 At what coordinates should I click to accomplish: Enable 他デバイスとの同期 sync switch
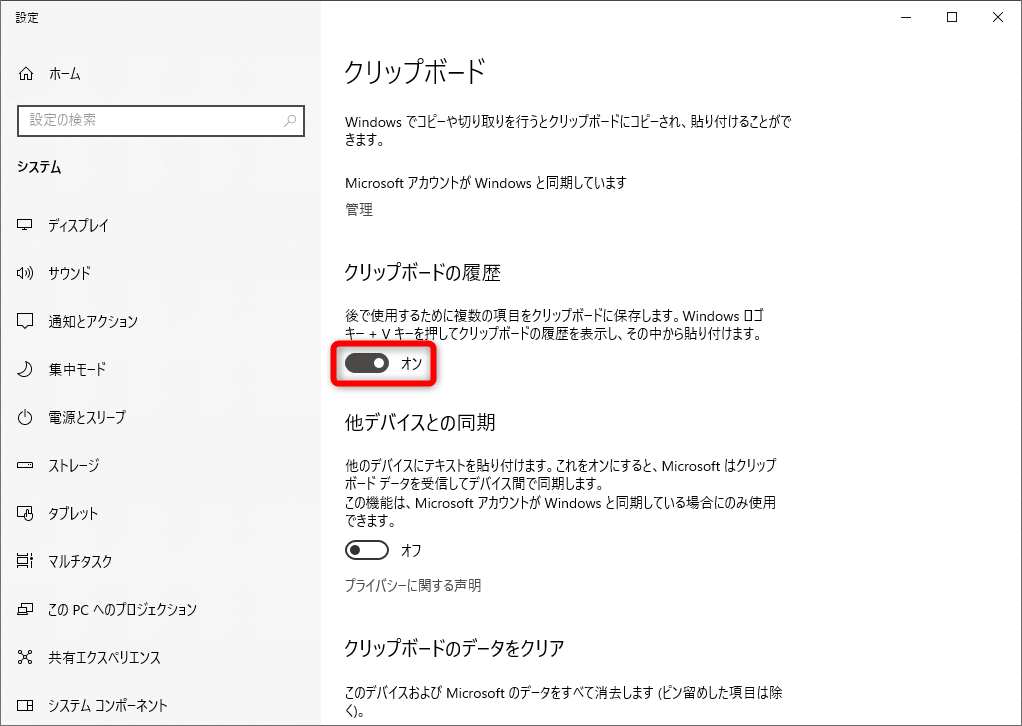pos(366,549)
